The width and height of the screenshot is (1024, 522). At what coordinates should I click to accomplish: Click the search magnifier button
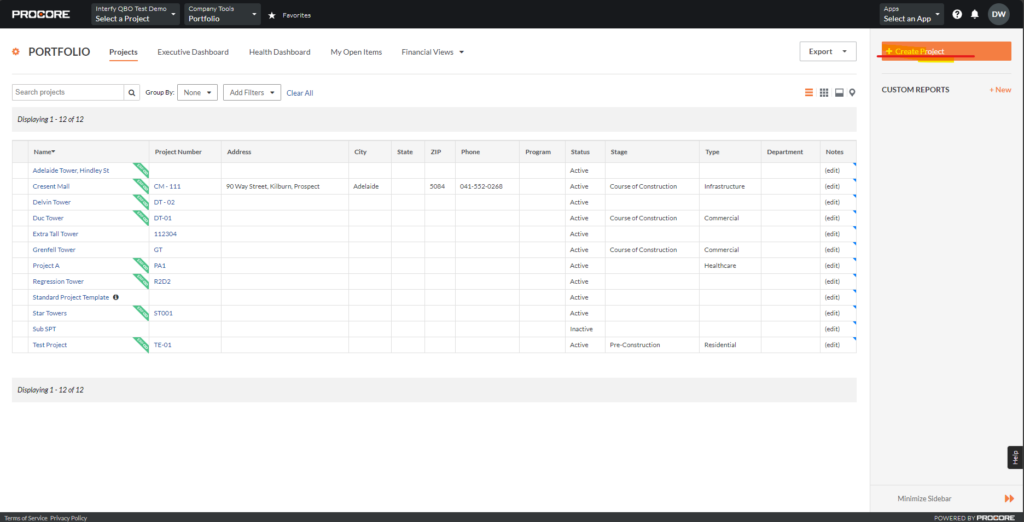[x=132, y=92]
